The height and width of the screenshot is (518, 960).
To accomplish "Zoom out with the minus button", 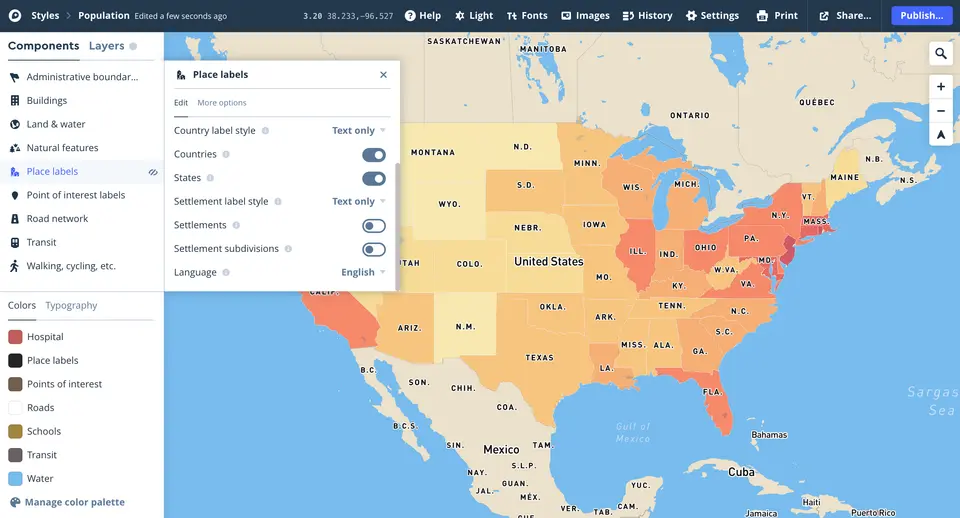I will [x=941, y=111].
